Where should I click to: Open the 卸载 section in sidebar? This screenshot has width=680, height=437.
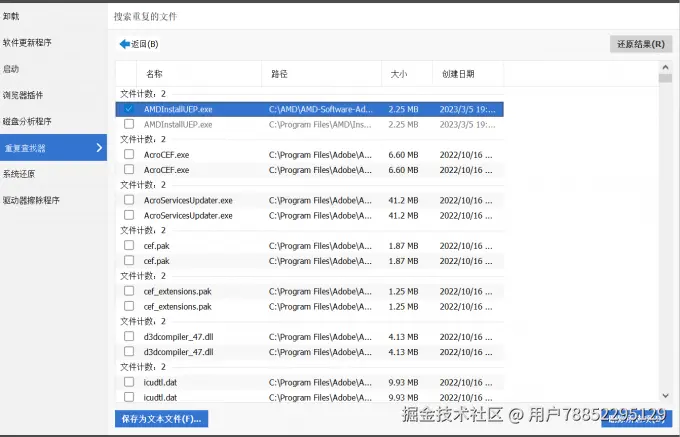[x=11, y=16]
